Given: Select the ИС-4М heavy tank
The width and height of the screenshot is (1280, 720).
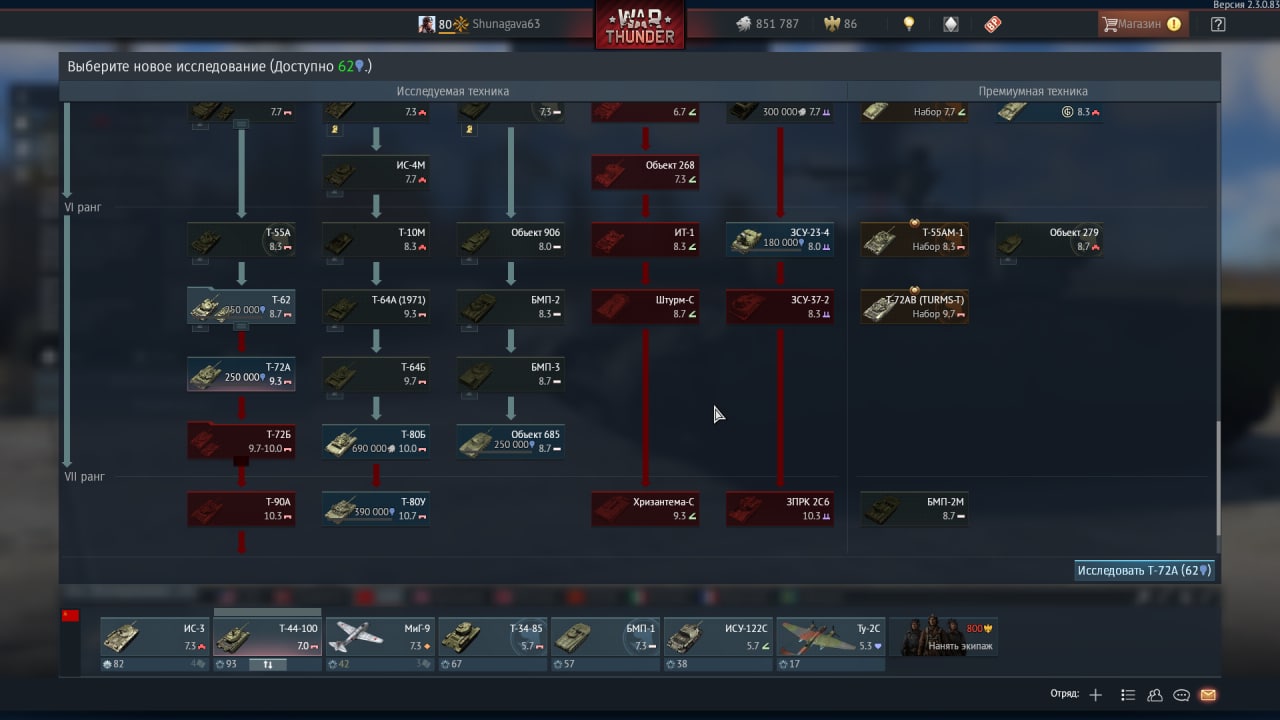Looking at the screenshot, I should (376, 172).
